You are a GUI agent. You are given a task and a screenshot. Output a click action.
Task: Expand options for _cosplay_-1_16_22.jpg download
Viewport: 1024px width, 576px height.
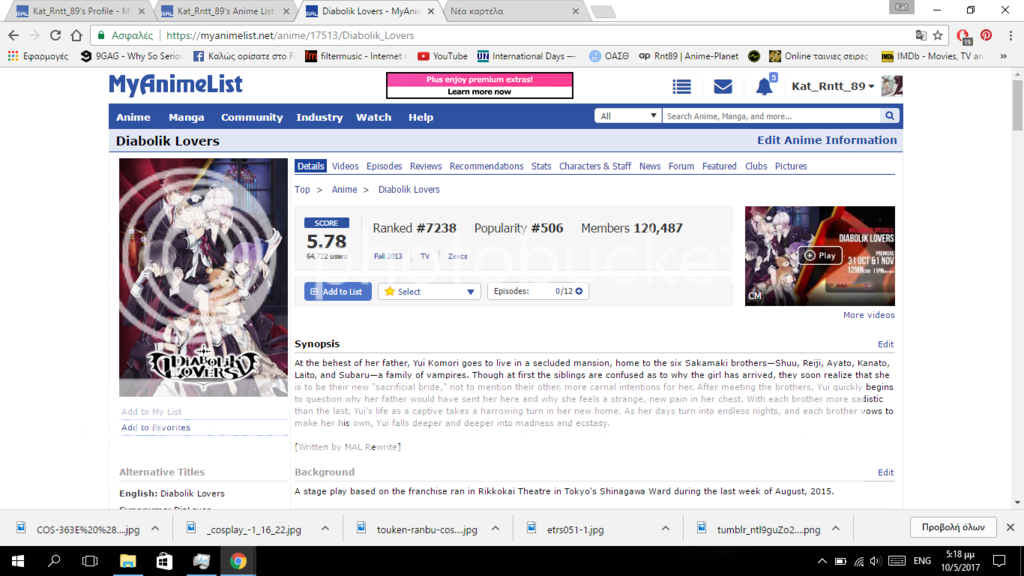point(325,529)
